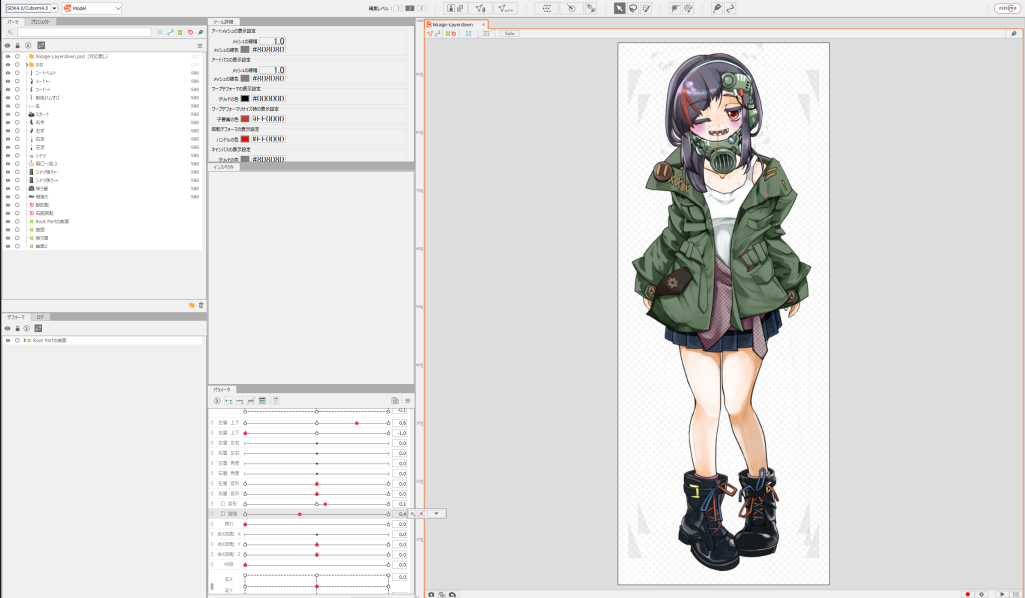The image size is (1025, 598).
Task: Run automatic mesh generation tool
Action: 506,8
